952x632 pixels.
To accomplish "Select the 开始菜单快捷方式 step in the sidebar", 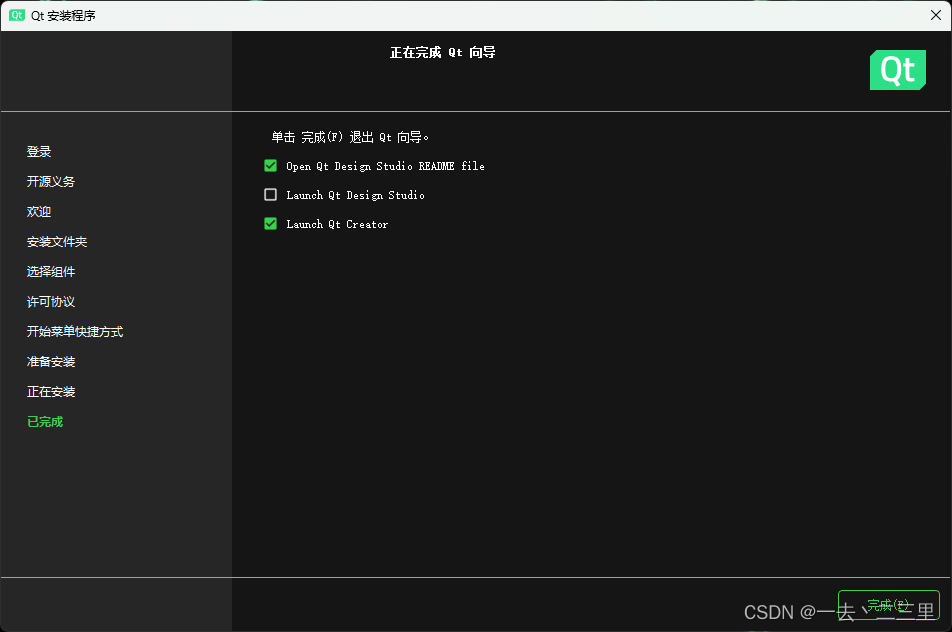I will tap(75, 331).
